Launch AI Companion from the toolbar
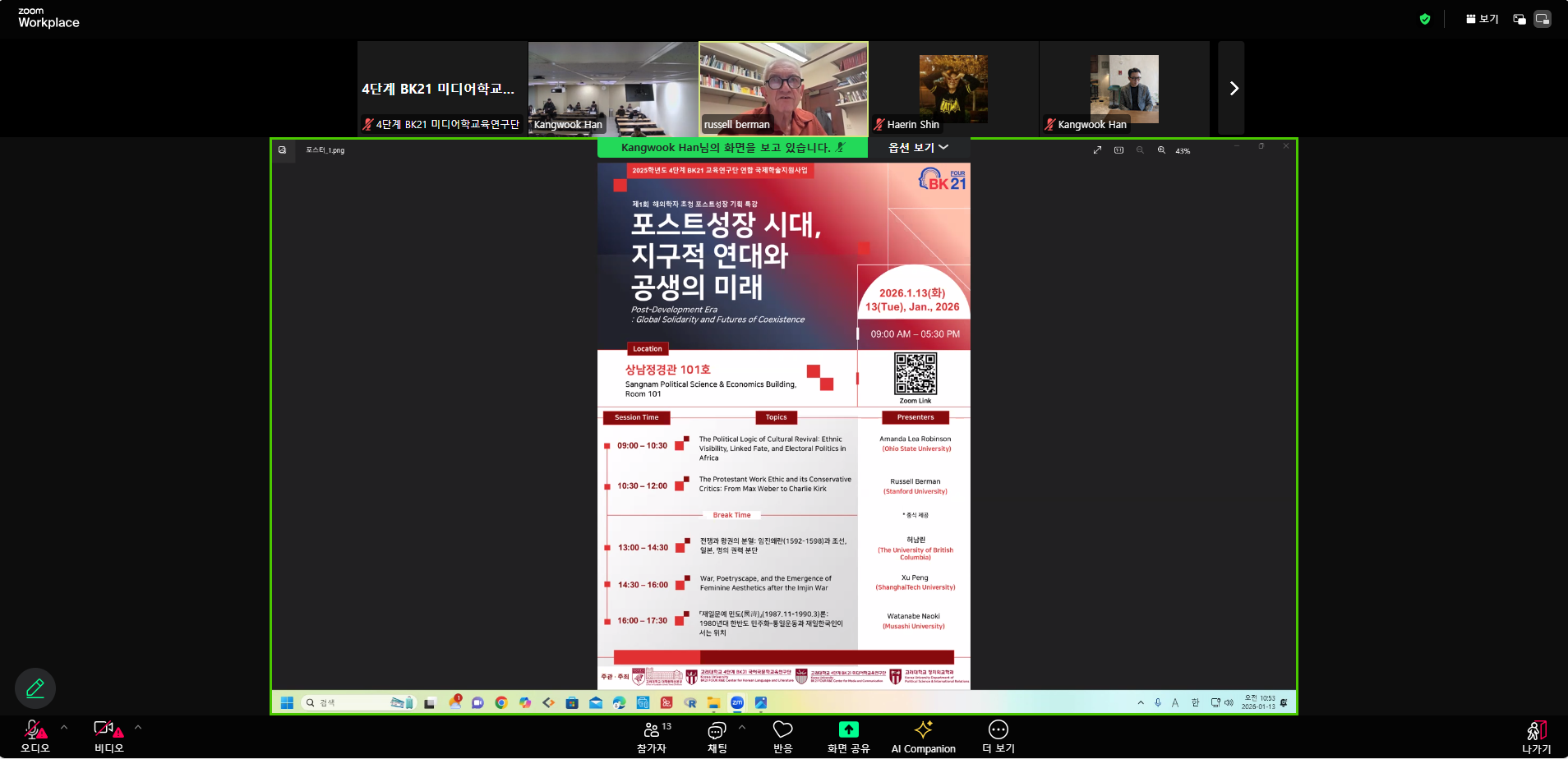Image resolution: width=1568 pixels, height=759 pixels. click(923, 737)
